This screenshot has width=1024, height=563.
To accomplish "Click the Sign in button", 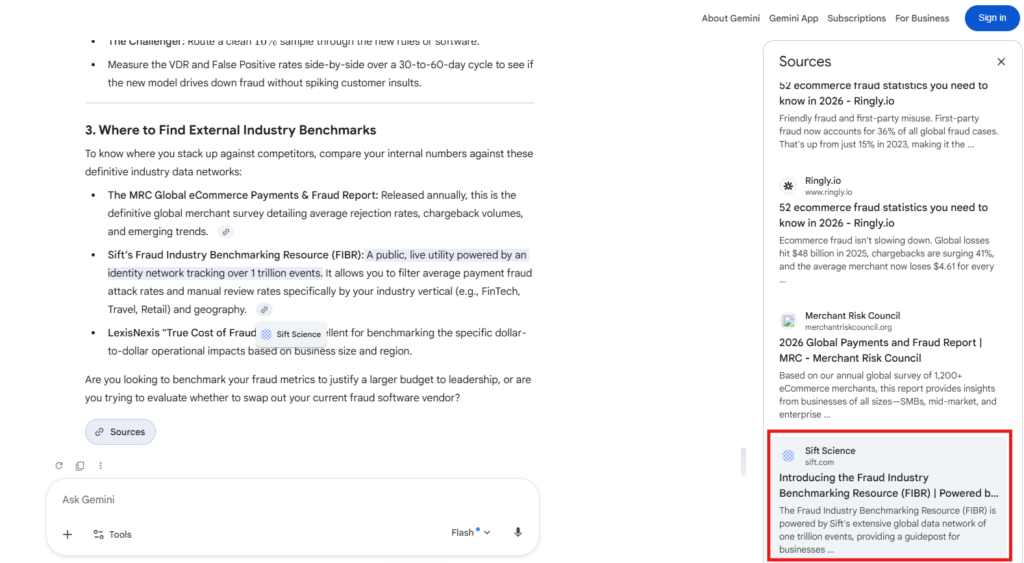I will 992,18.
